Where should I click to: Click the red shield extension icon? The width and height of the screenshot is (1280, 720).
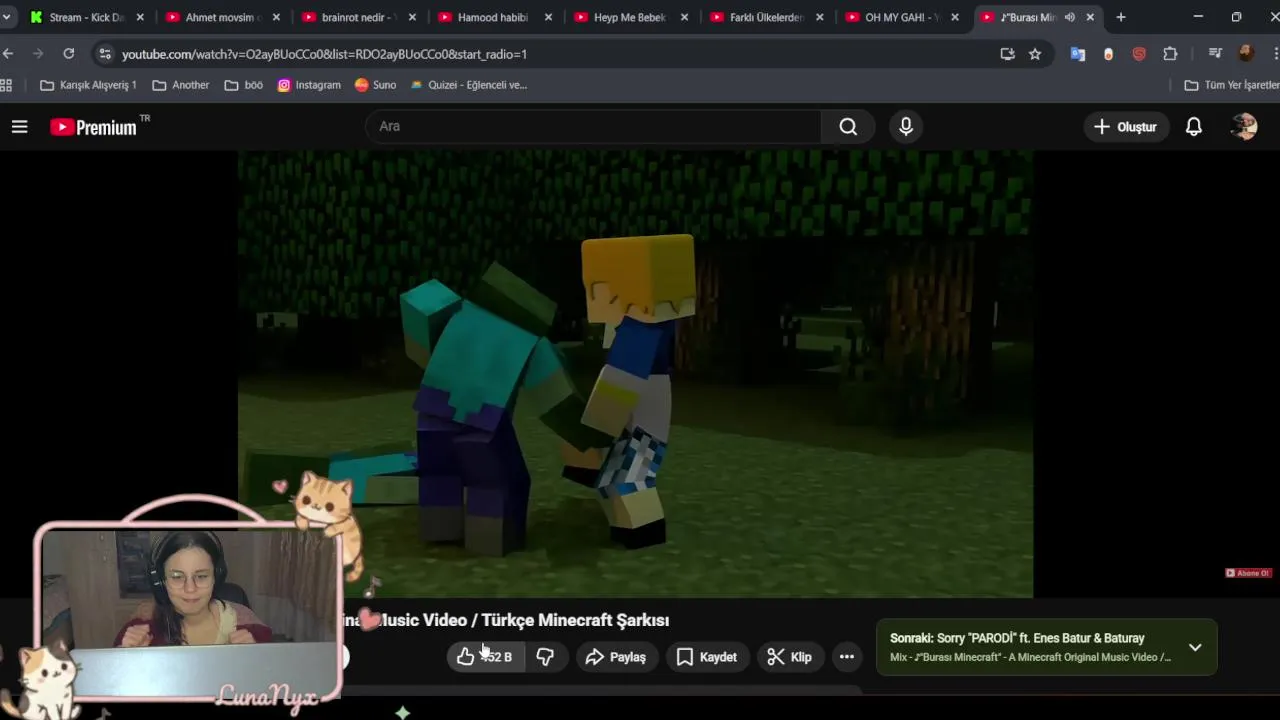click(x=1139, y=54)
